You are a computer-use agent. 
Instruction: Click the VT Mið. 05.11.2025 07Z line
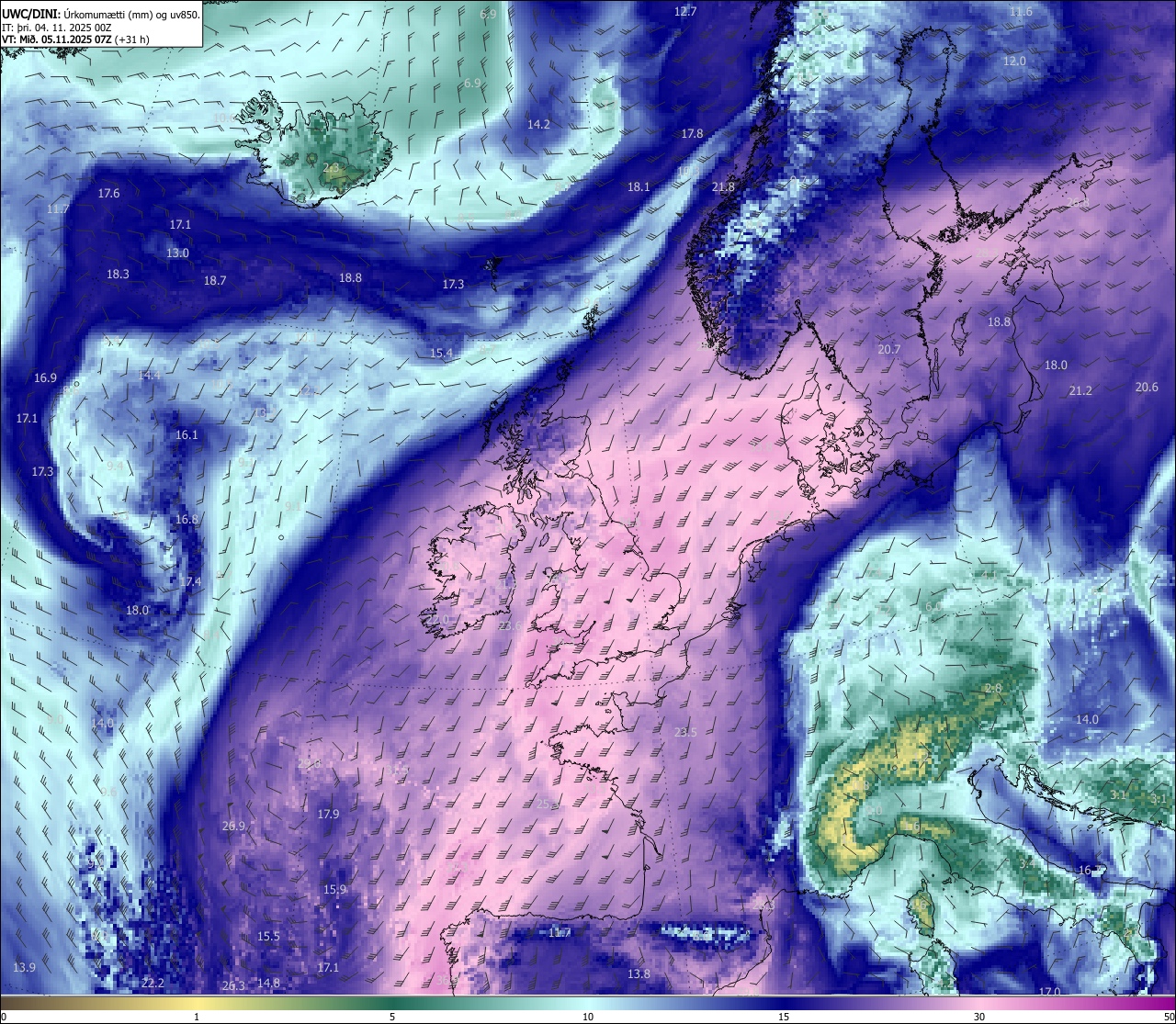coord(77,39)
